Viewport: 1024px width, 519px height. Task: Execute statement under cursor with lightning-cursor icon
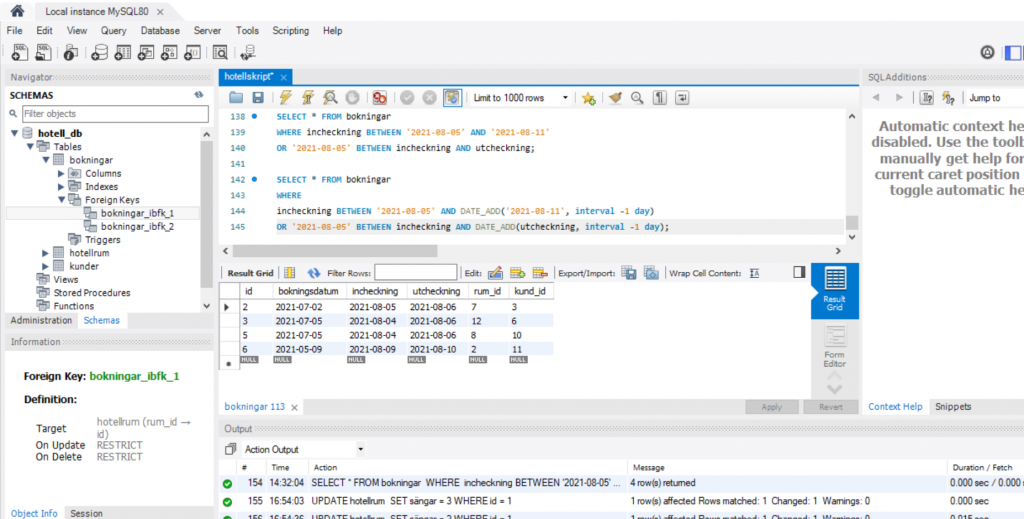[308, 98]
